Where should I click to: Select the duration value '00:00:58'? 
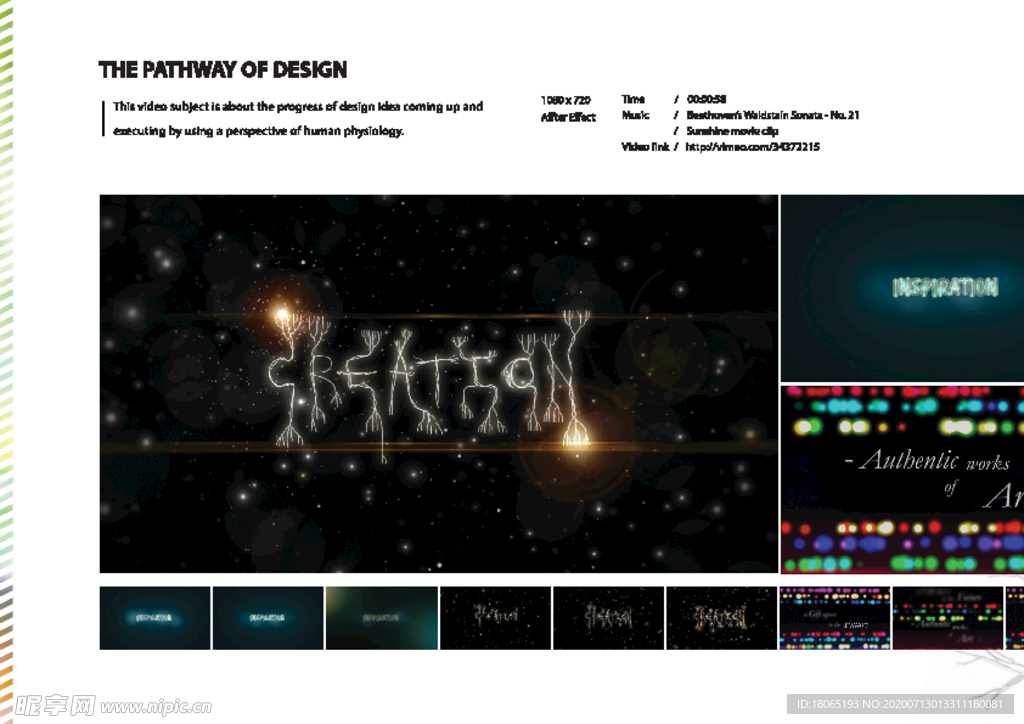coord(707,99)
